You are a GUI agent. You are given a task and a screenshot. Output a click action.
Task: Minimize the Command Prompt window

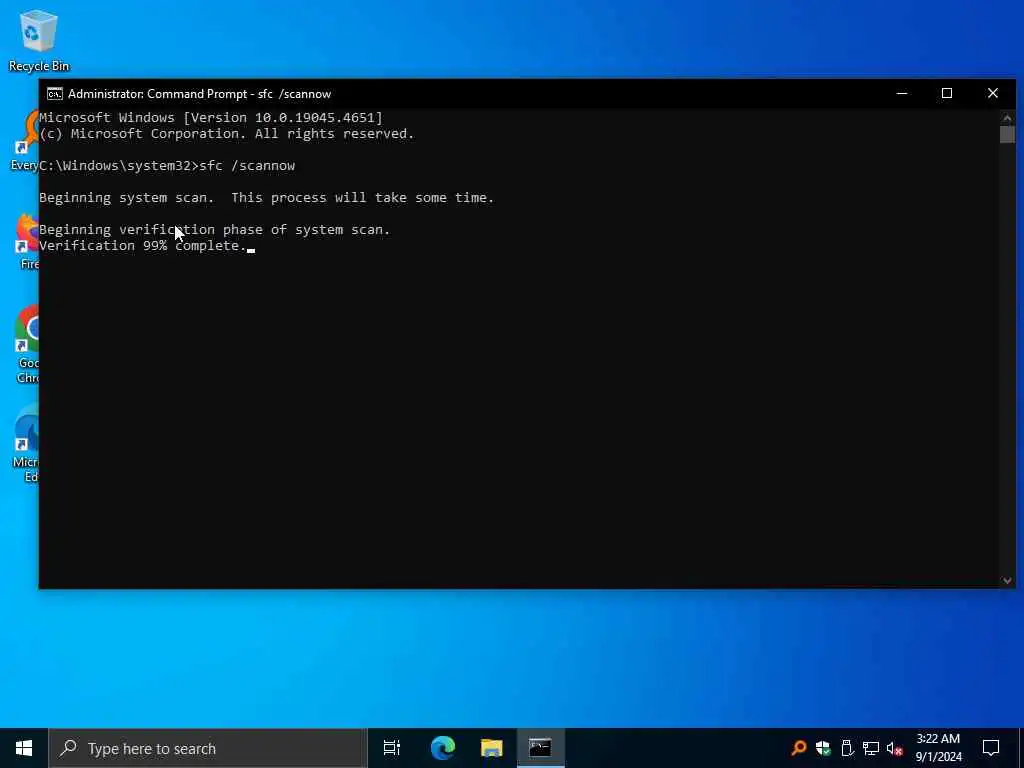point(902,93)
